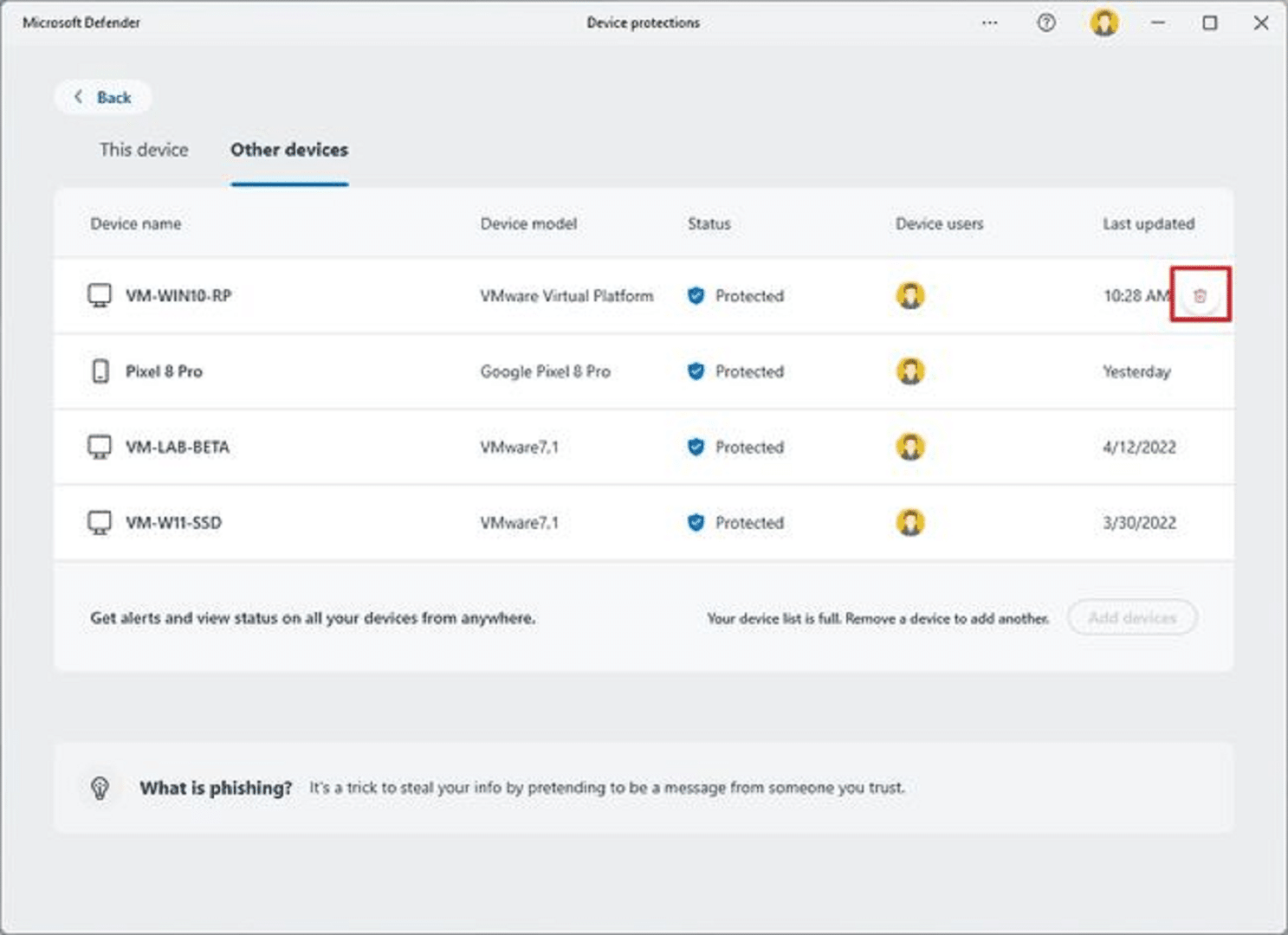
Task: Click the What is phishing? tip heading
Action: pos(216,788)
